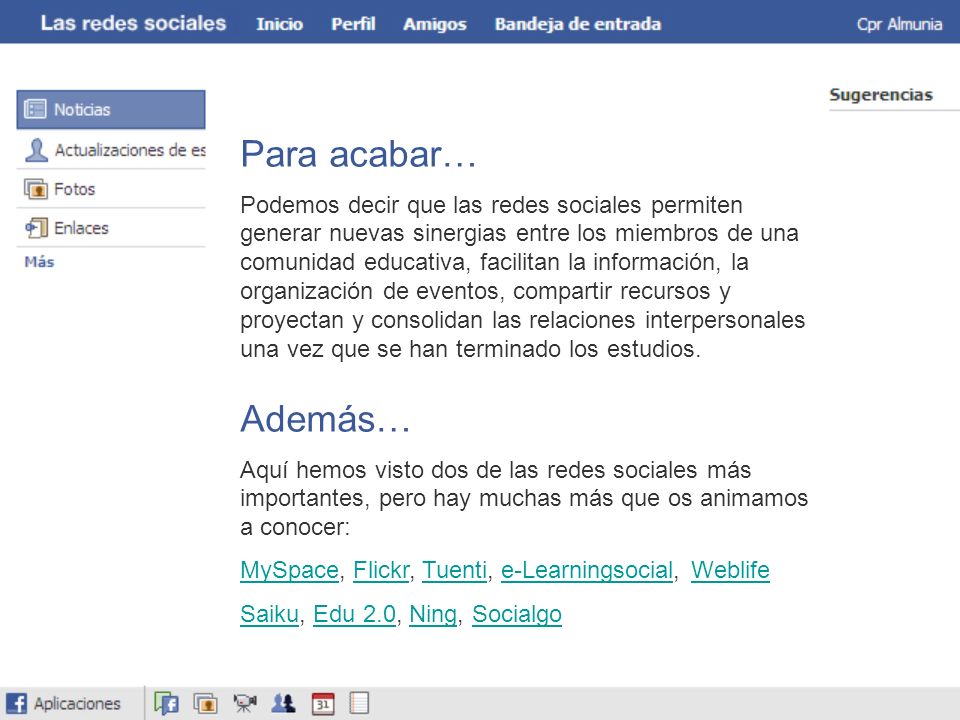Image resolution: width=960 pixels, height=720 pixels.
Task: Click the Fotos picture icon
Action: coord(36,189)
